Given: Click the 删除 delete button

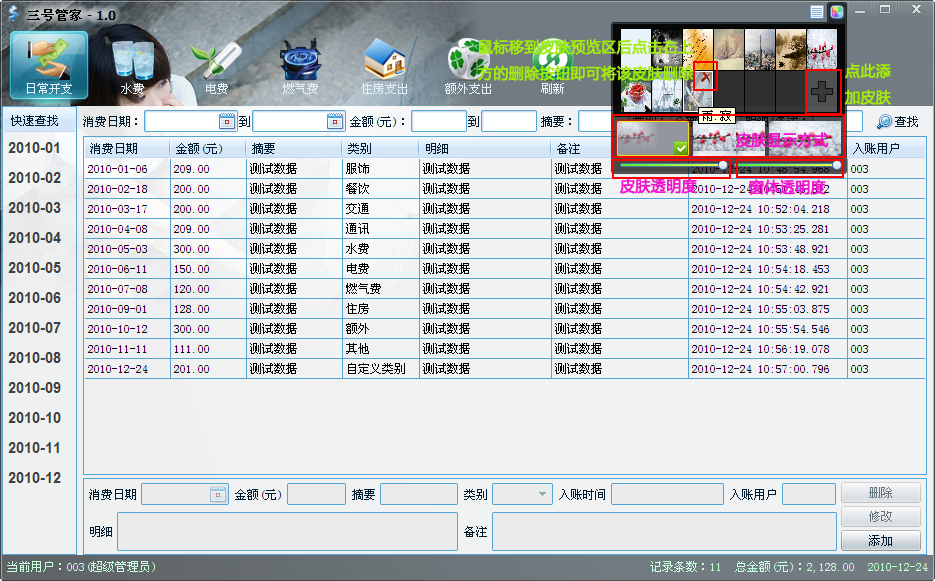Looking at the screenshot, I should click(881, 493).
